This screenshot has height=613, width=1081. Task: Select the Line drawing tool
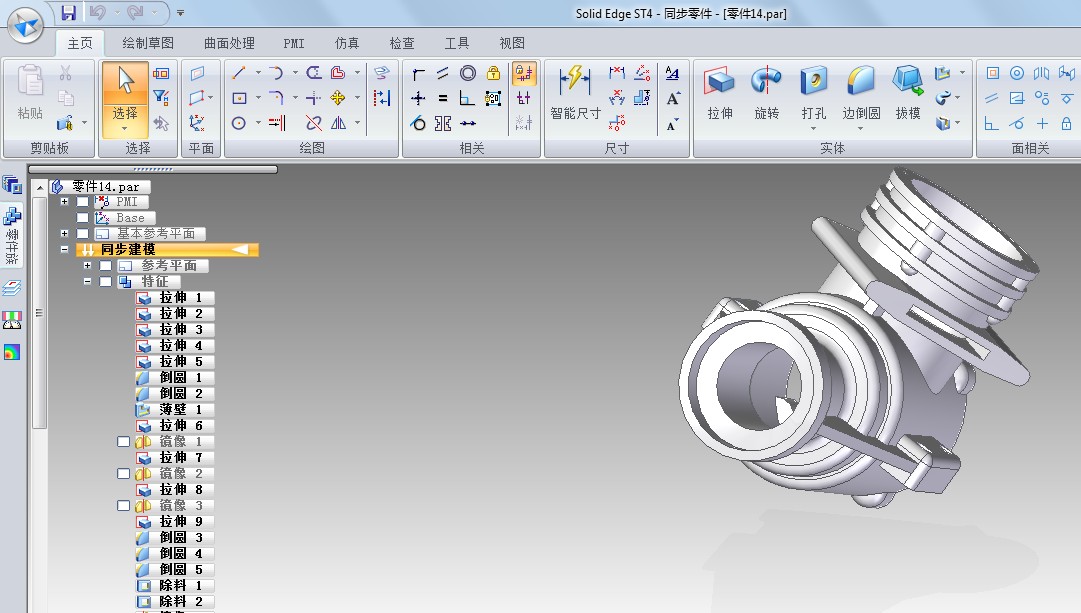point(239,72)
